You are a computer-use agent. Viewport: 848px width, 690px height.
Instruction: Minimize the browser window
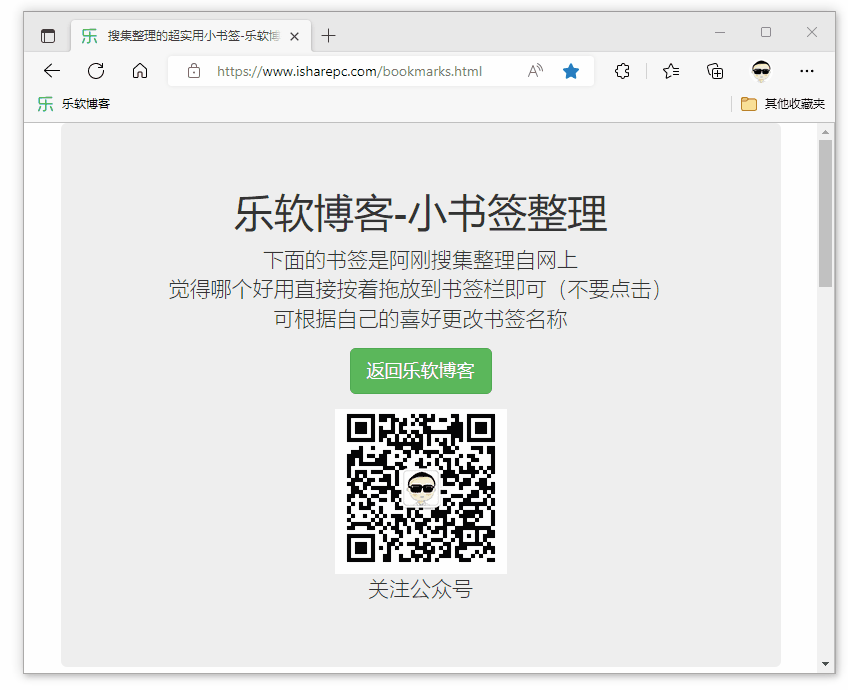tap(720, 32)
